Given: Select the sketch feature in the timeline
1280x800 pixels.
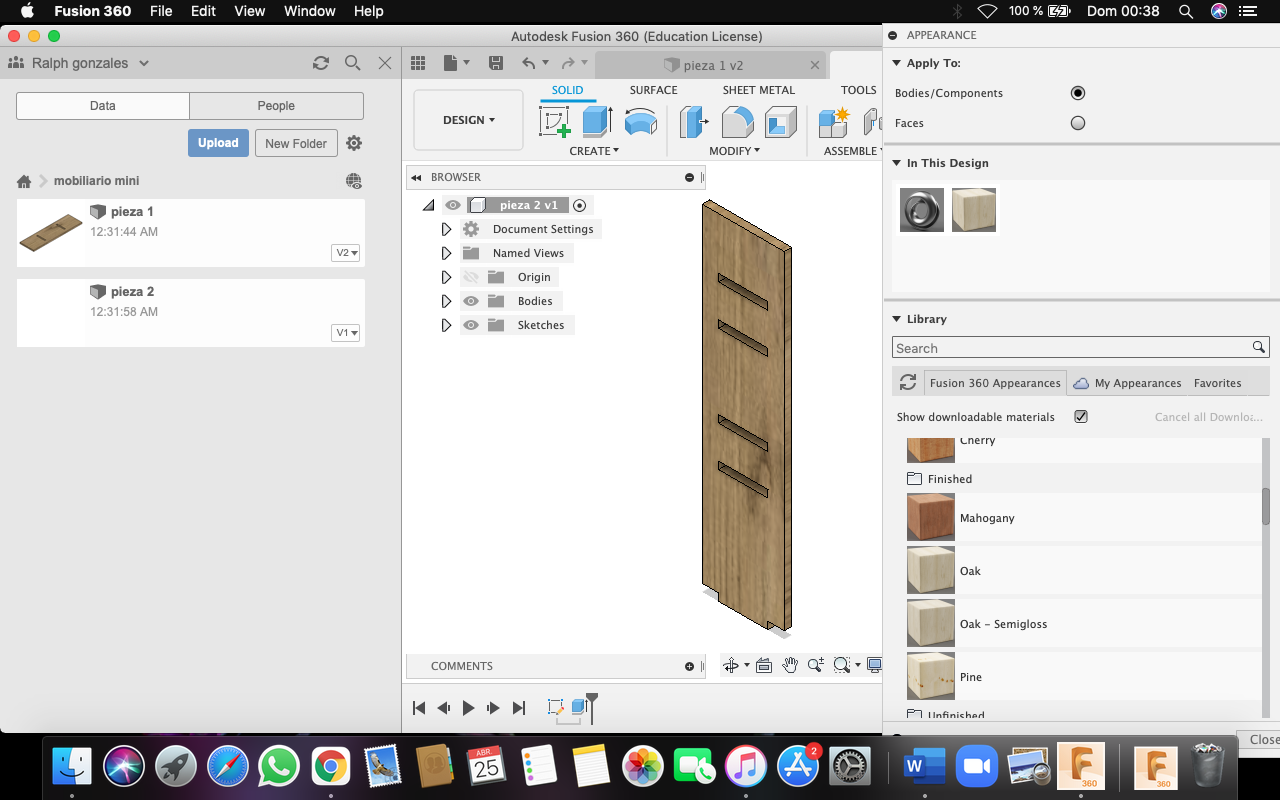Looking at the screenshot, I should (x=556, y=707).
